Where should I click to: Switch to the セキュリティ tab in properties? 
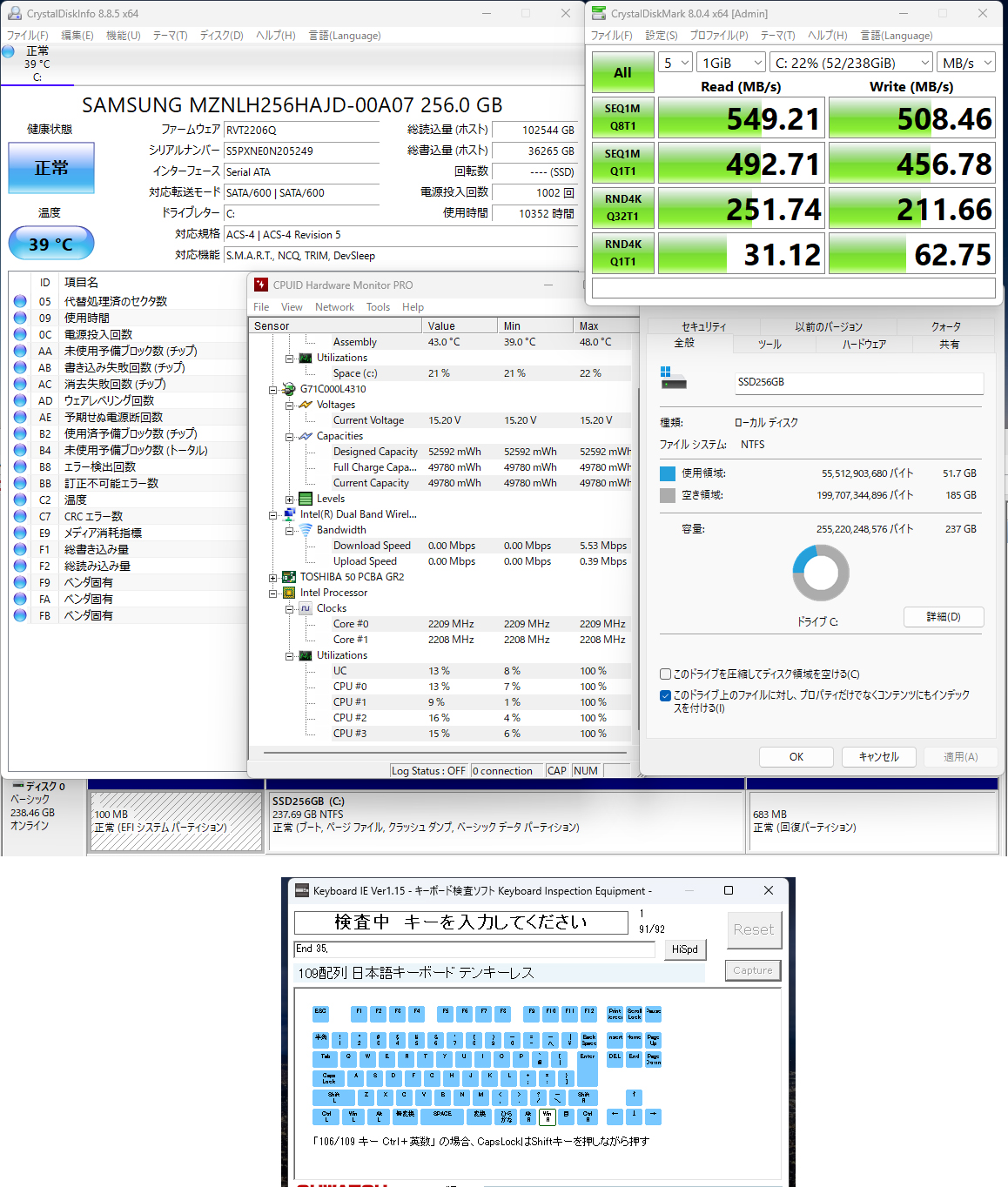point(703,327)
